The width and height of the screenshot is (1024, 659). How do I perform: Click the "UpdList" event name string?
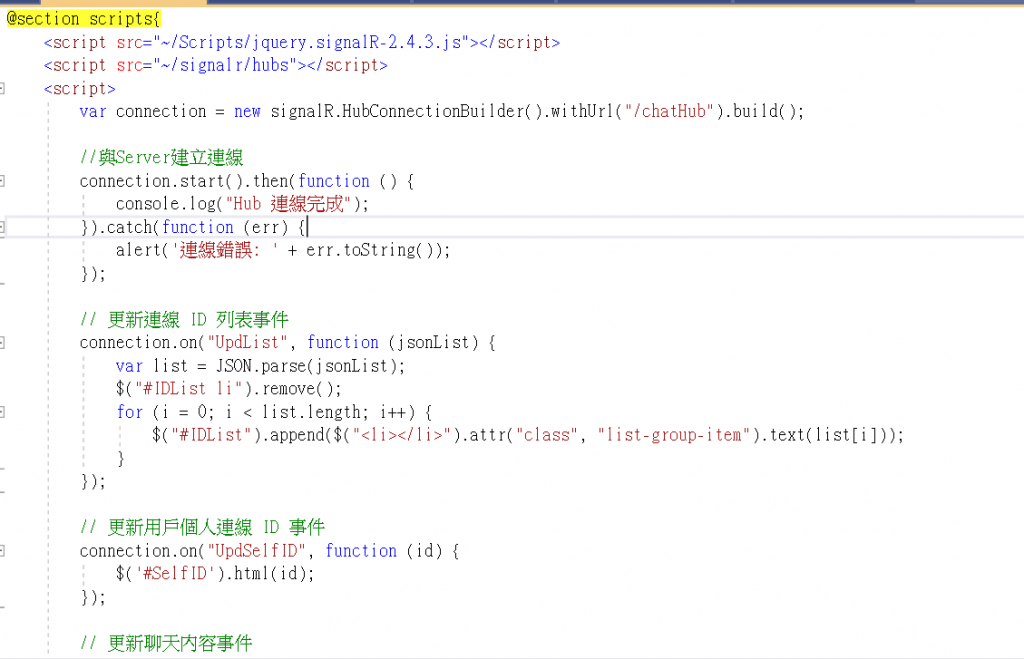(x=248, y=342)
